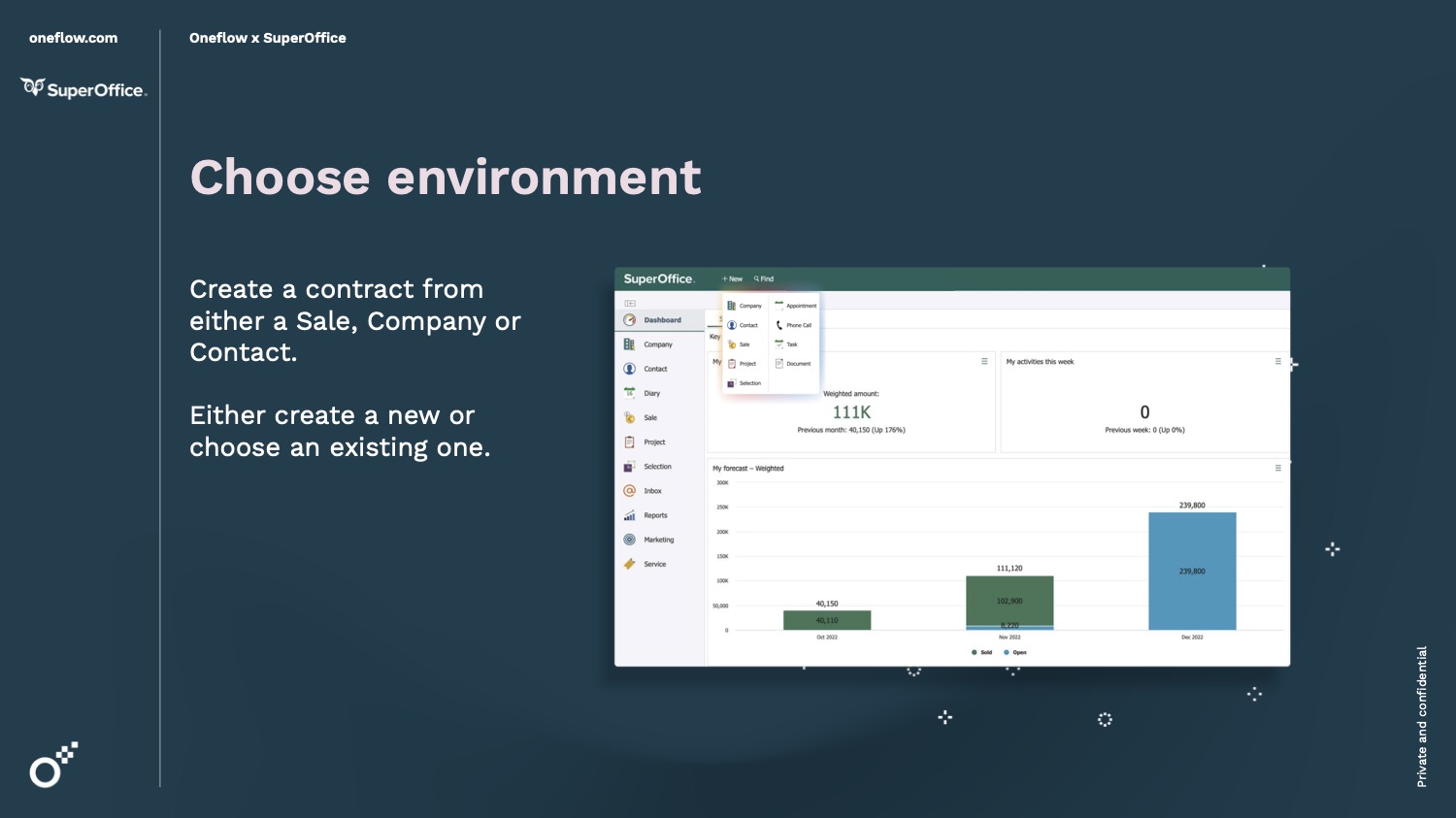Choose Selection in the New dropdown menu
The width and height of the screenshot is (1456, 818).
745,383
